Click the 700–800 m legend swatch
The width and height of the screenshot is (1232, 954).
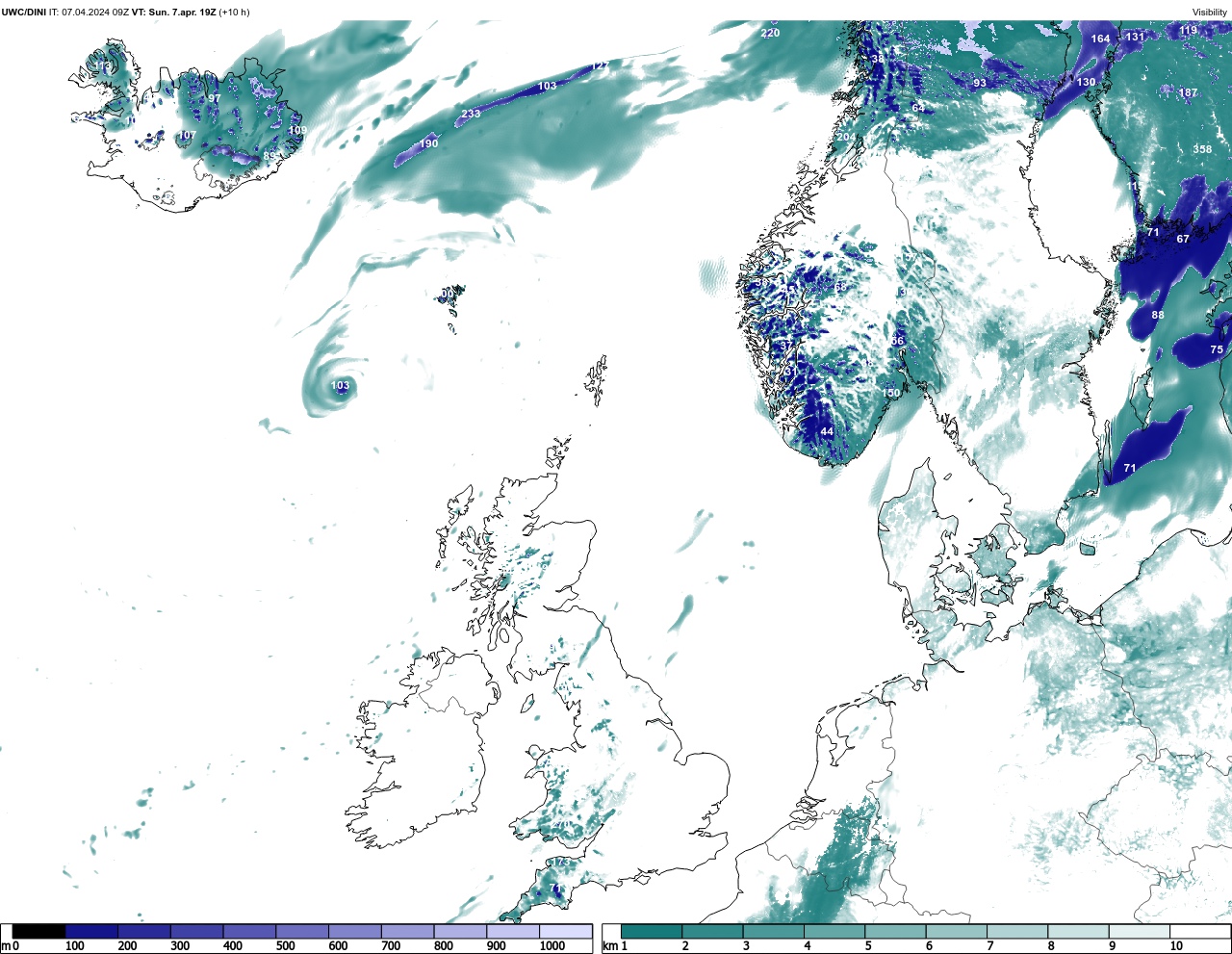(407, 931)
